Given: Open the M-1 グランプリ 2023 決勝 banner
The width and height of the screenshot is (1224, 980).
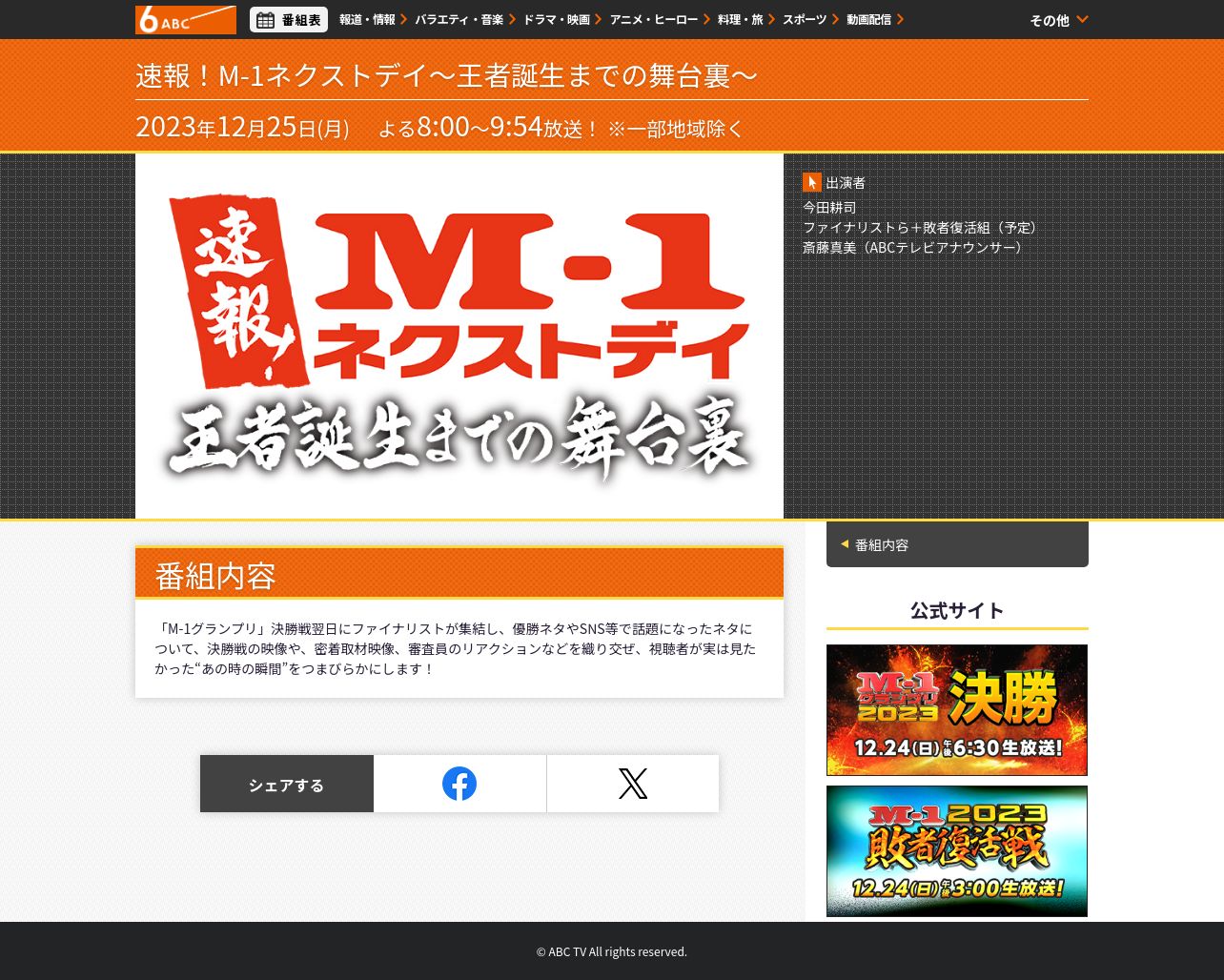Looking at the screenshot, I should (x=957, y=710).
